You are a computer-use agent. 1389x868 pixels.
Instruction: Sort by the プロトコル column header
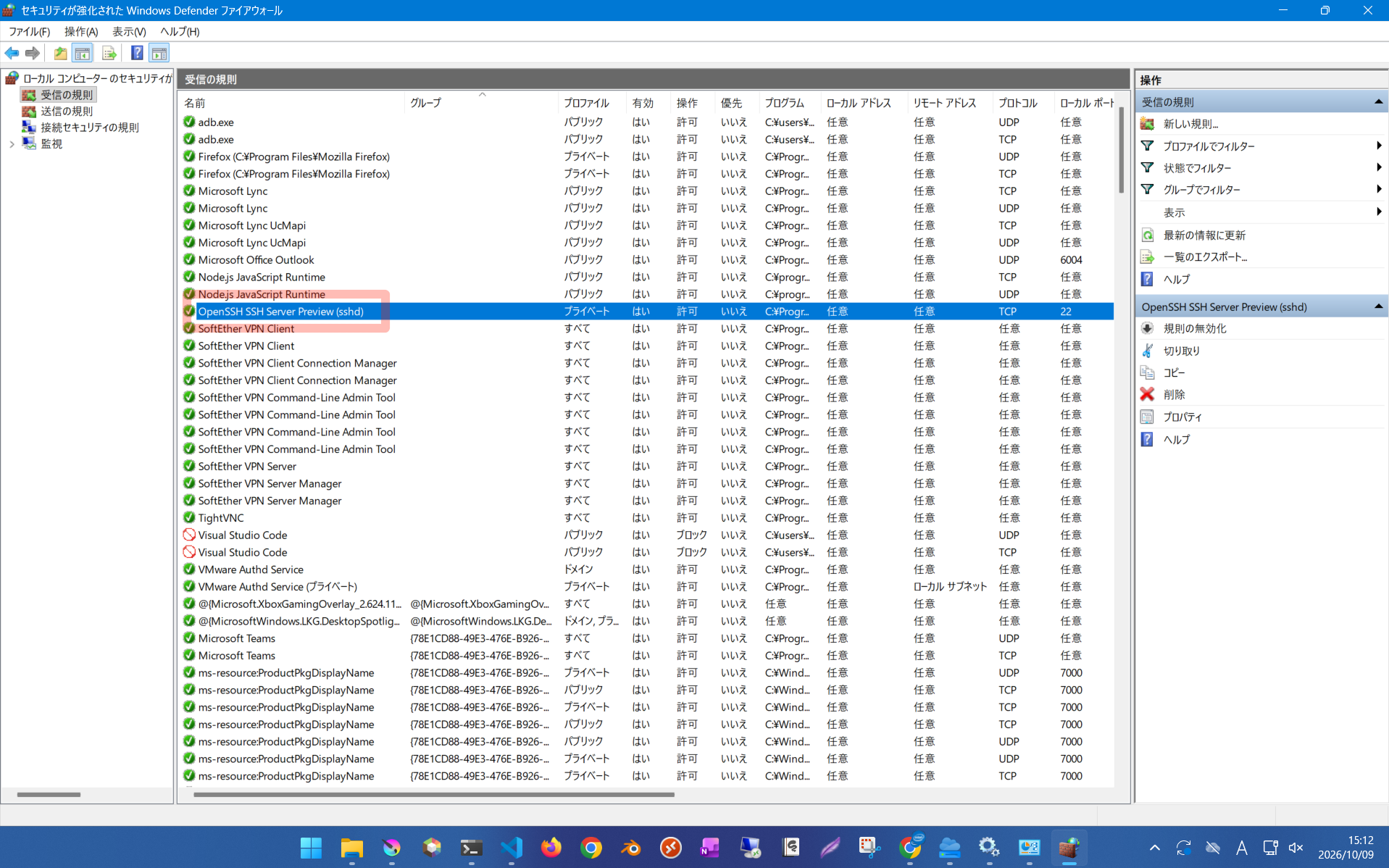click(1023, 103)
